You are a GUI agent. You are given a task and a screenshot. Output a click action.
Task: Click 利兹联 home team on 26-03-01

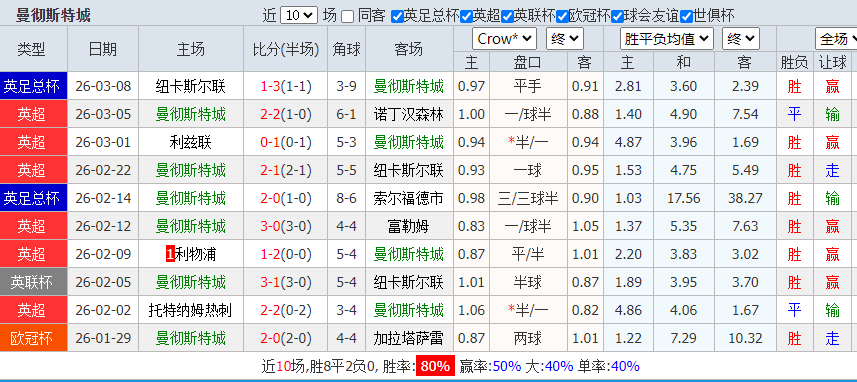190,143
